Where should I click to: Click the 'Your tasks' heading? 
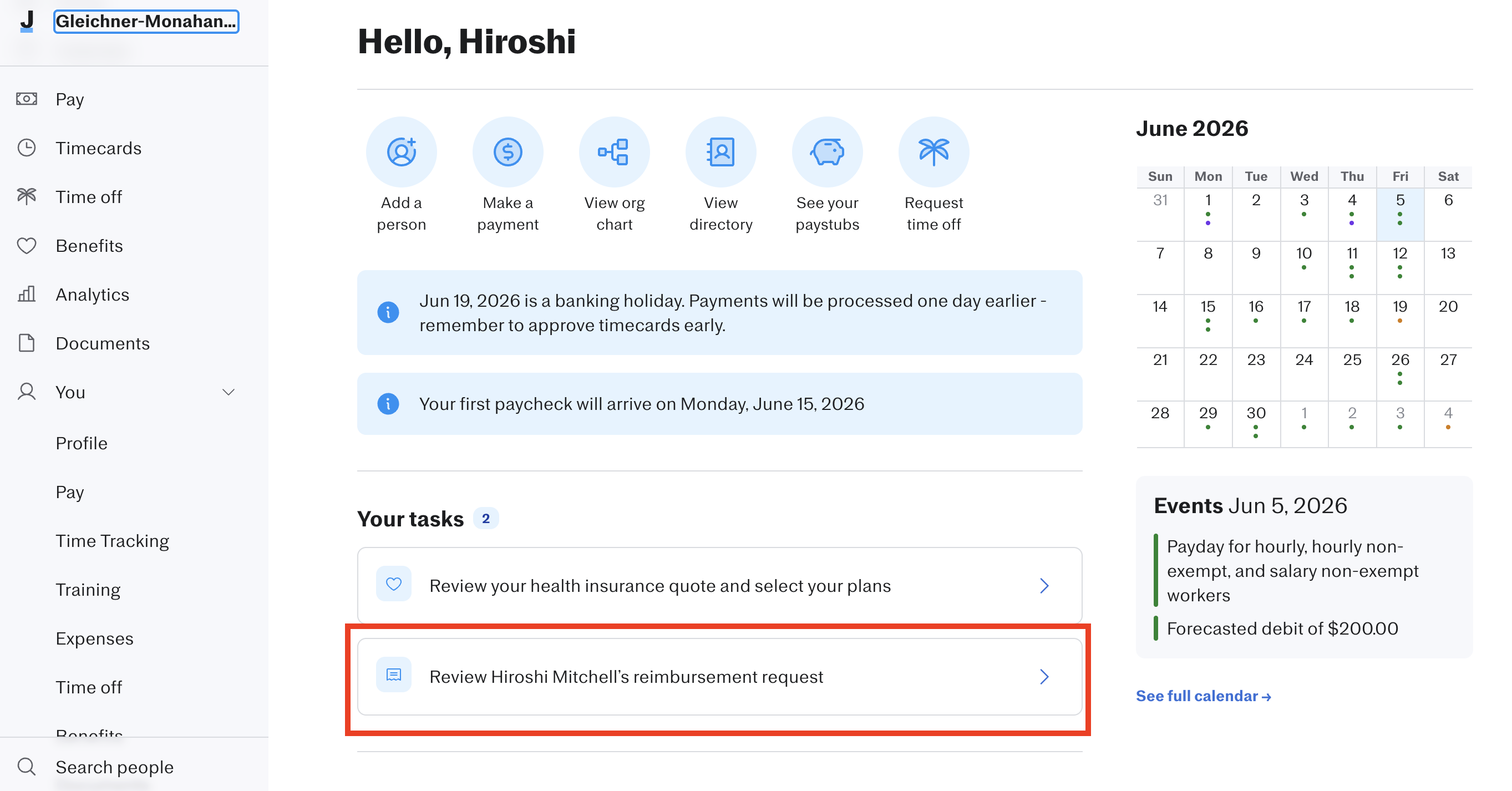(x=410, y=519)
